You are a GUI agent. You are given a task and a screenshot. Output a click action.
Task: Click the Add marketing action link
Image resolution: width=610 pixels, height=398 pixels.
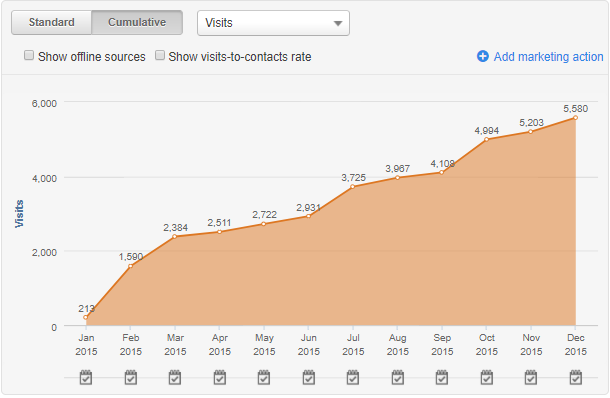point(548,57)
